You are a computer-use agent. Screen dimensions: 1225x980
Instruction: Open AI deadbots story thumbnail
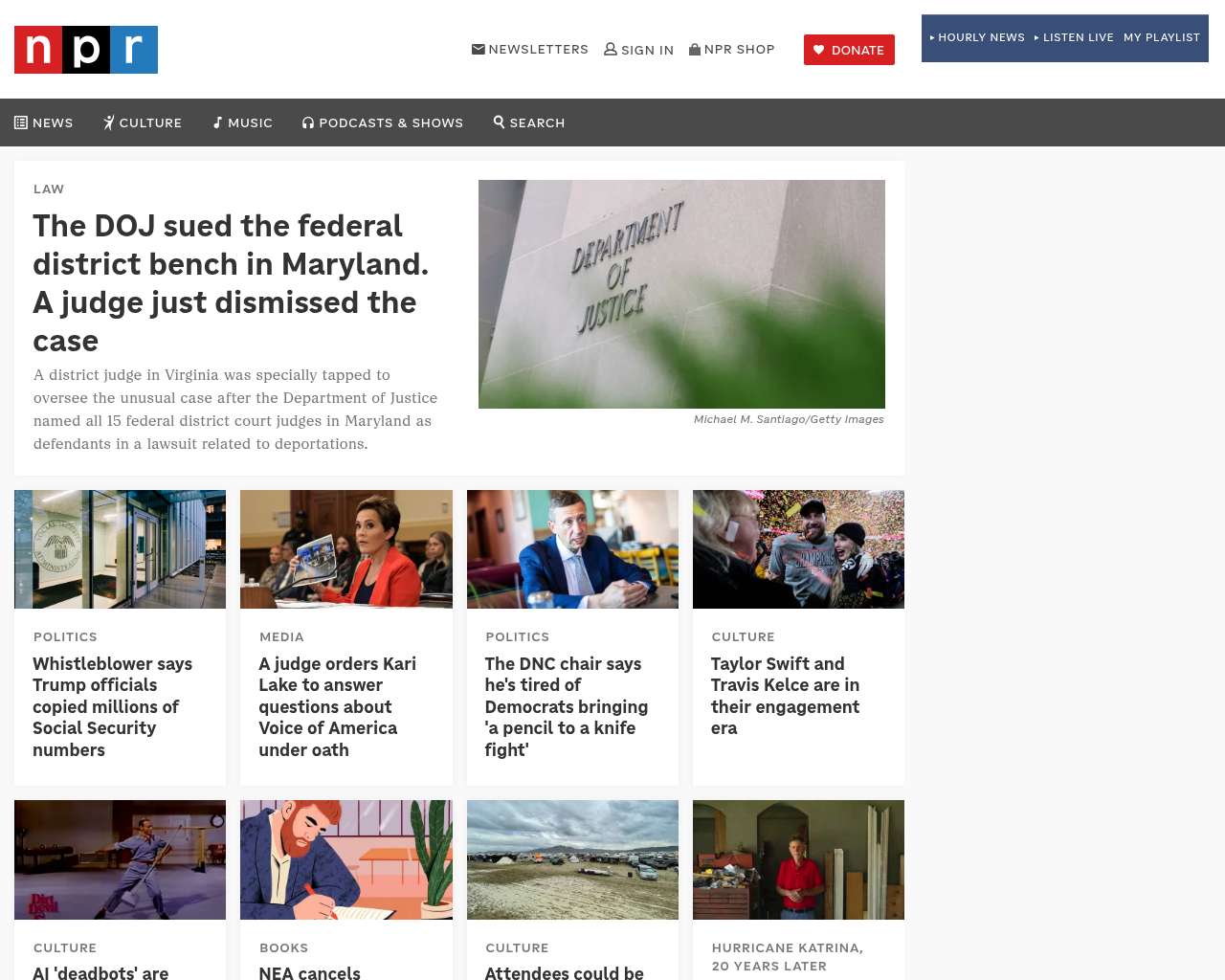click(x=120, y=859)
